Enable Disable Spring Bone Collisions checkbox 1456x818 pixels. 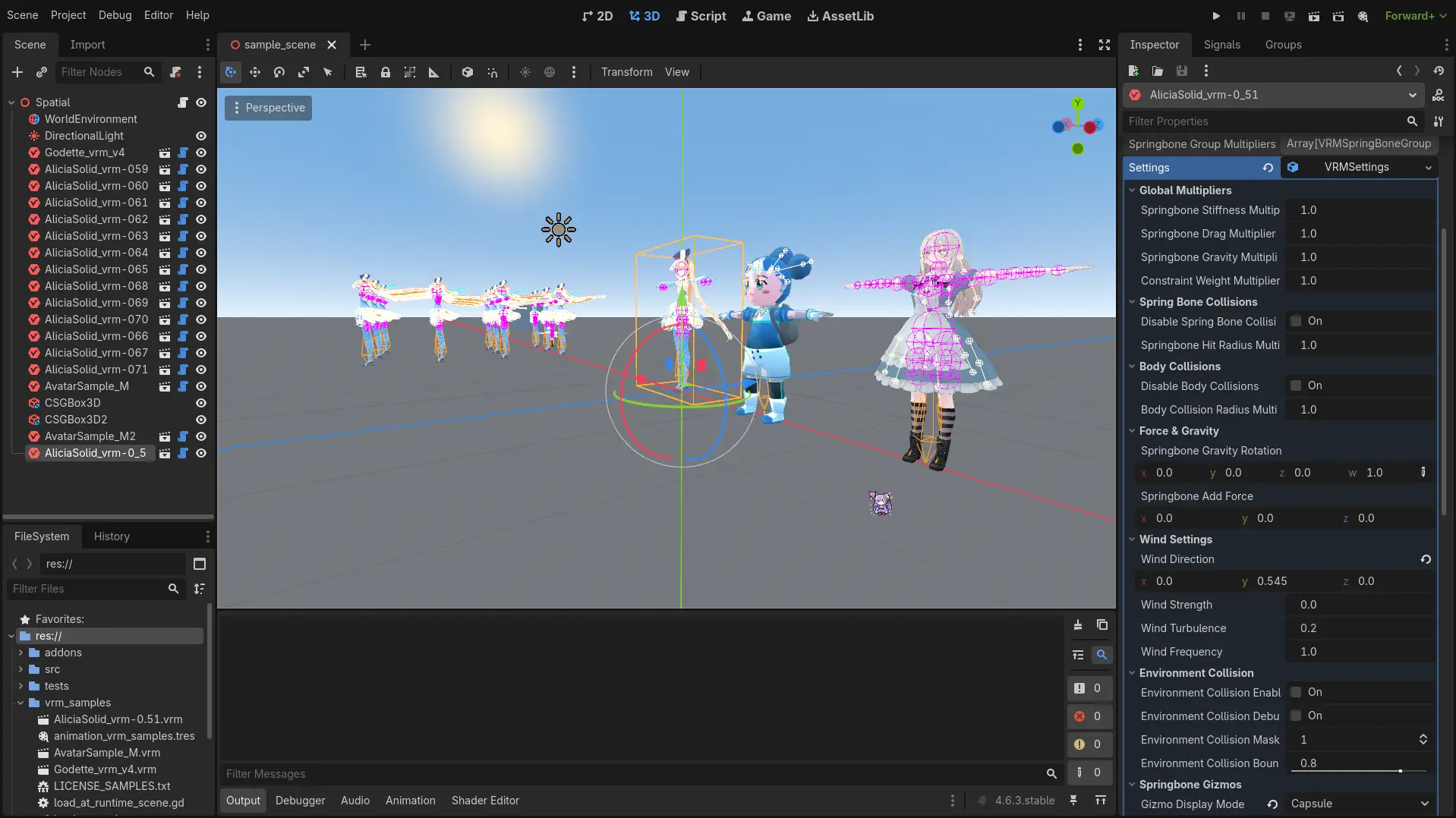pyautogui.click(x=1296, y=322)
